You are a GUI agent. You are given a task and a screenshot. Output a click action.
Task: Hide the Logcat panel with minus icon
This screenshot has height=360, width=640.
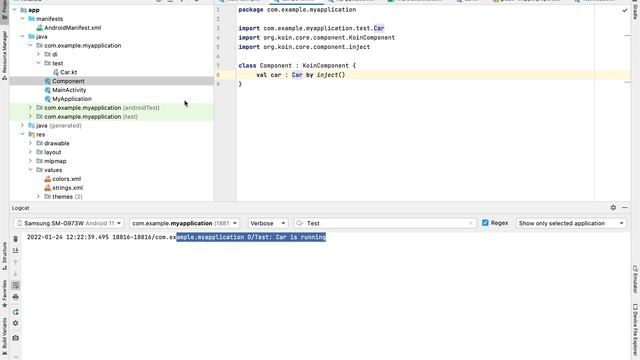(x=625, y=208)
